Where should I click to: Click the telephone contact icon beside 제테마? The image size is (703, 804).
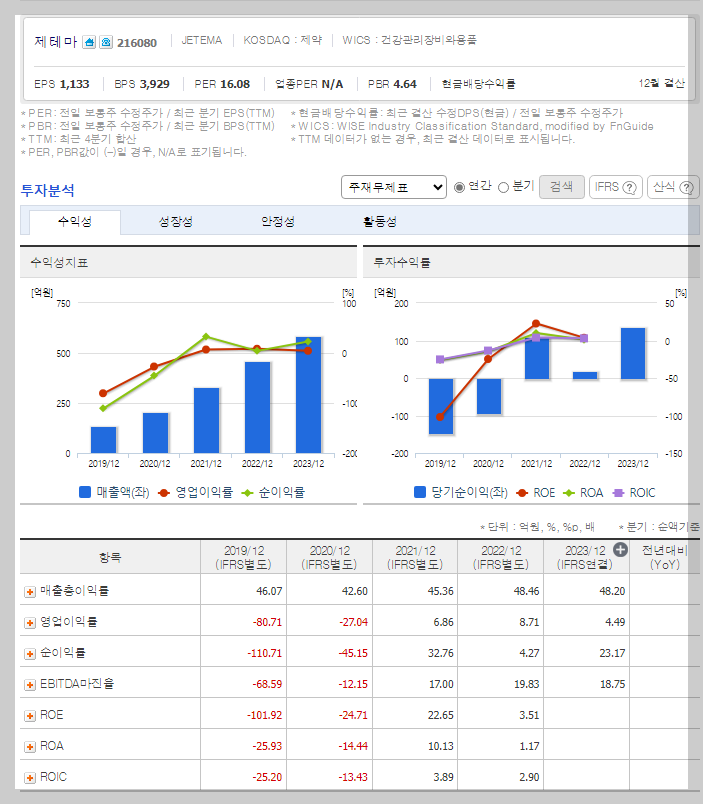click(106, 42)
